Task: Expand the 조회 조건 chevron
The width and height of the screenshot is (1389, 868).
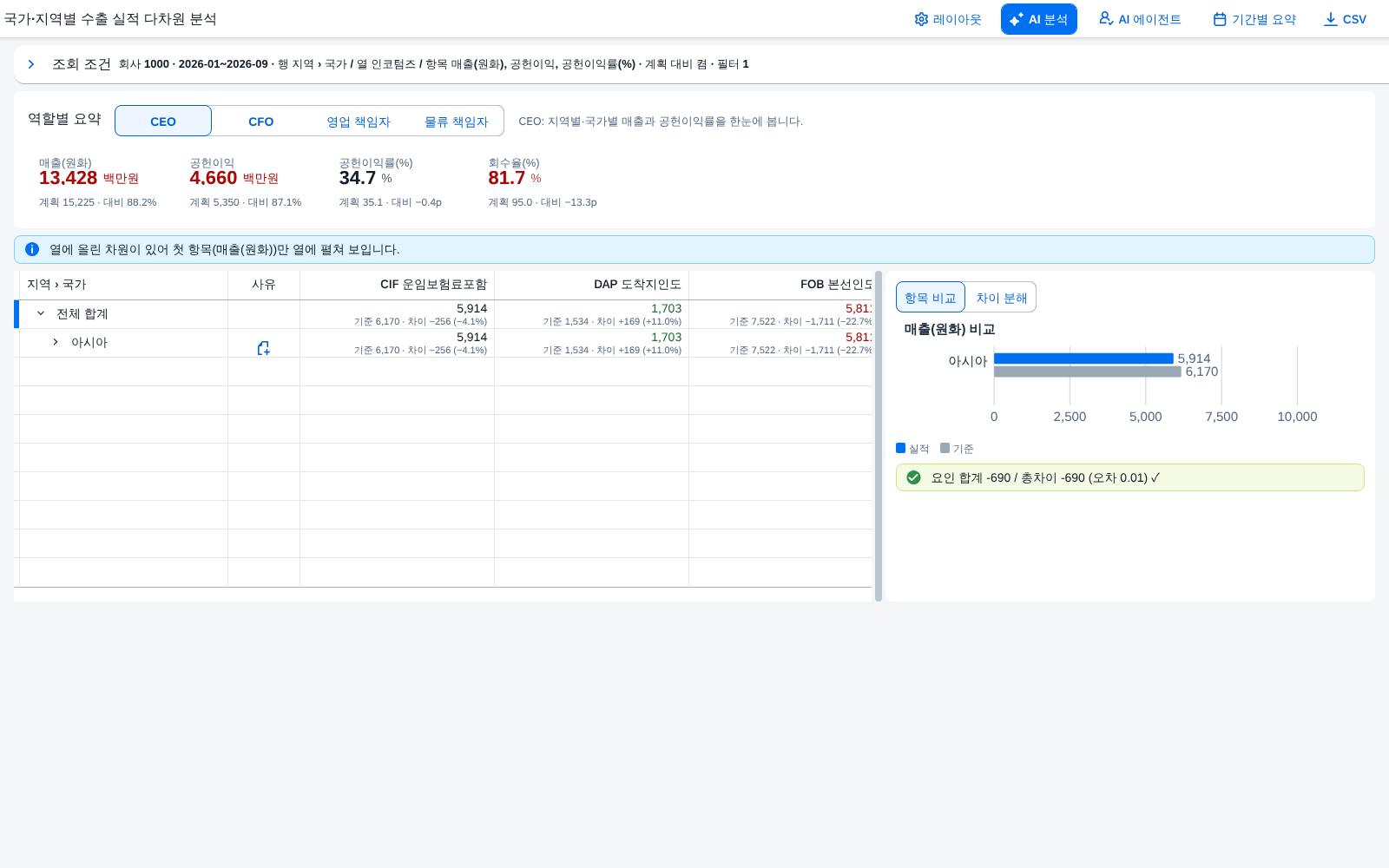Action: 31,64
